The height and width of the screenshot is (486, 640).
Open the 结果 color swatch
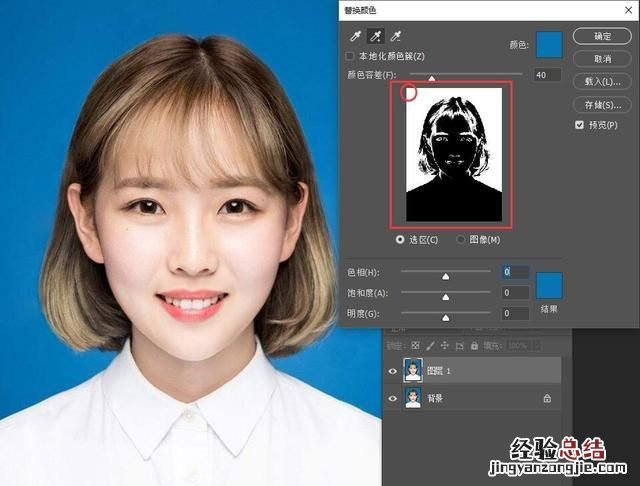[549, 286]
